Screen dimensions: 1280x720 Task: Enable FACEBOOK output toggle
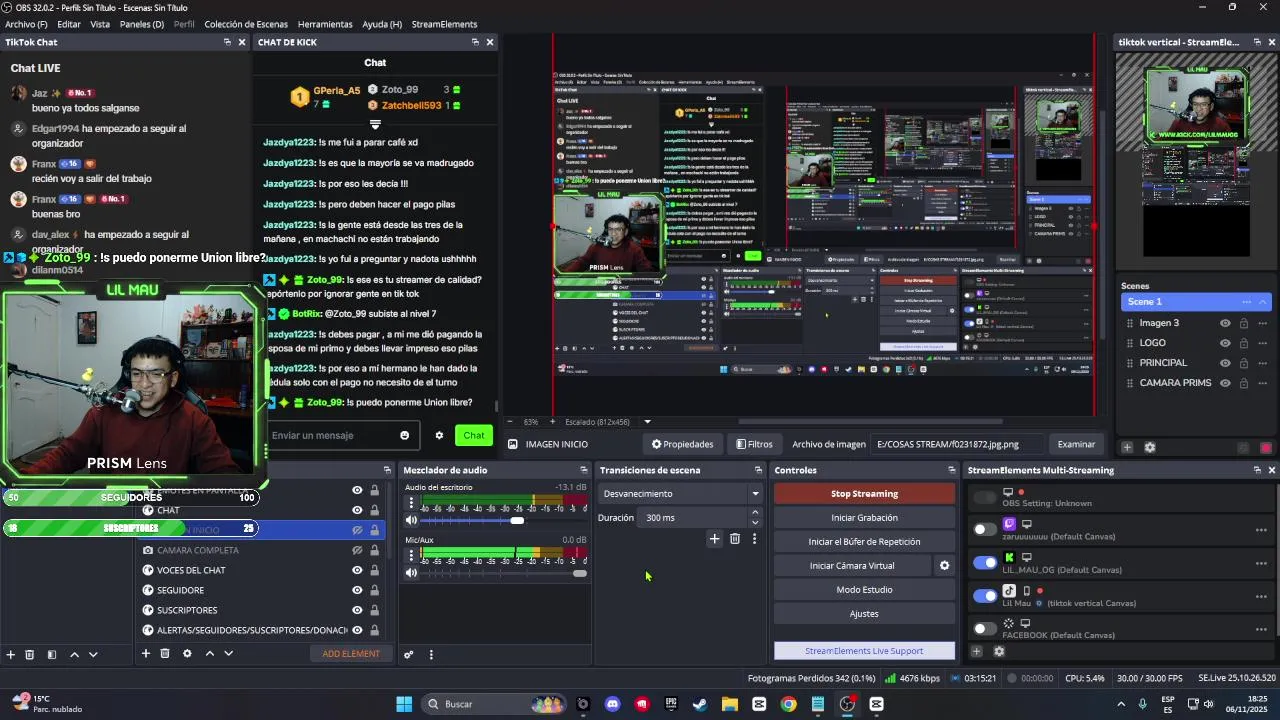point(985,628)
